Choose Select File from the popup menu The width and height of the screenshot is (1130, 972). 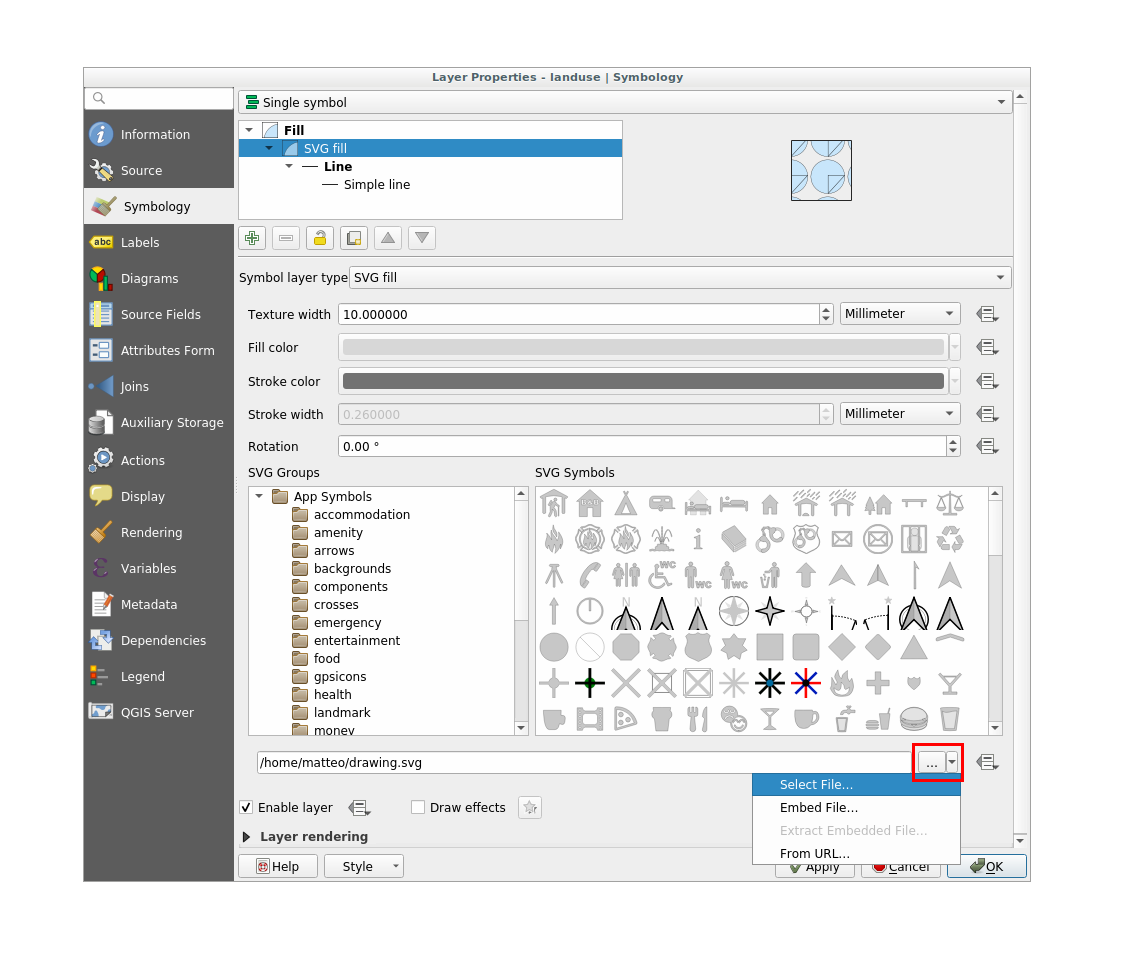[816, 785]
